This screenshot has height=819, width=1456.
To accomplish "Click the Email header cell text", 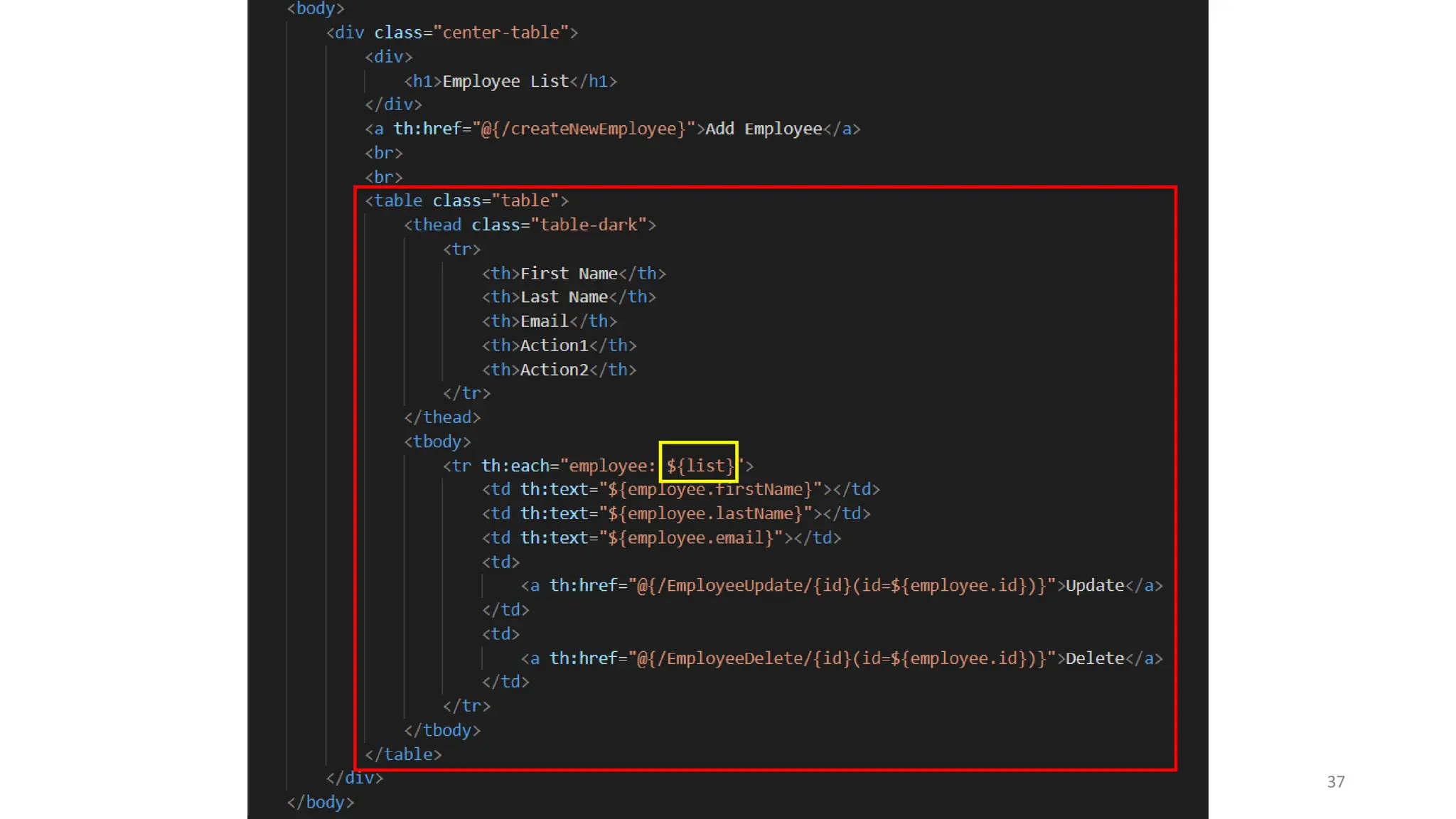I will pyautogui.click(x=544, y=321).
